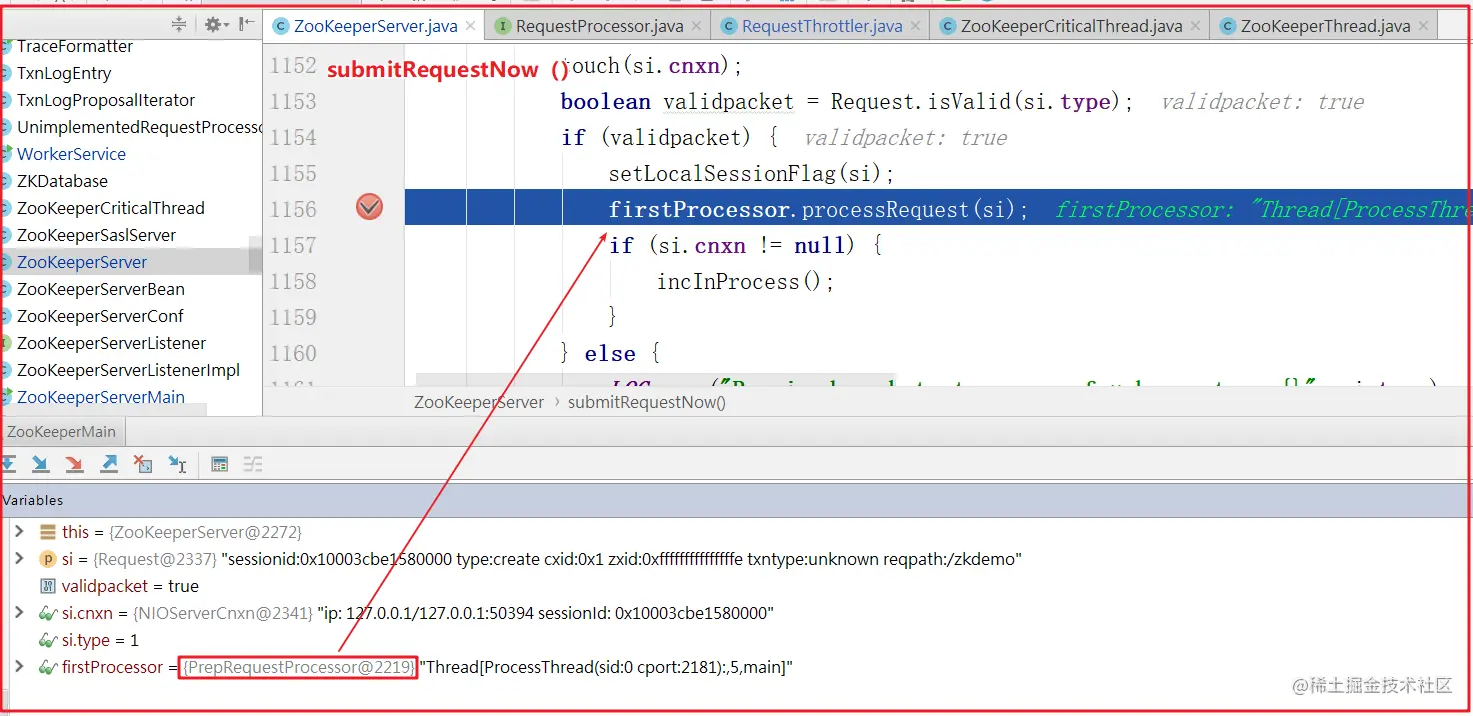Select ZooKeeperServerMain in project tree

tap(100, 397)
